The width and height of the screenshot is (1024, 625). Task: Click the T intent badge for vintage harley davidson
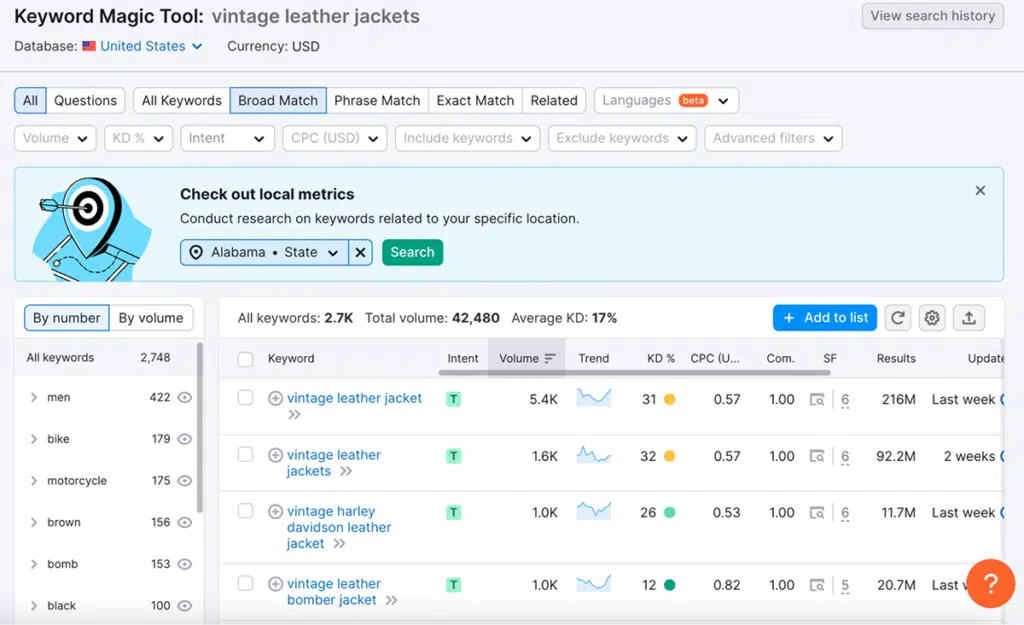(455, 512)
